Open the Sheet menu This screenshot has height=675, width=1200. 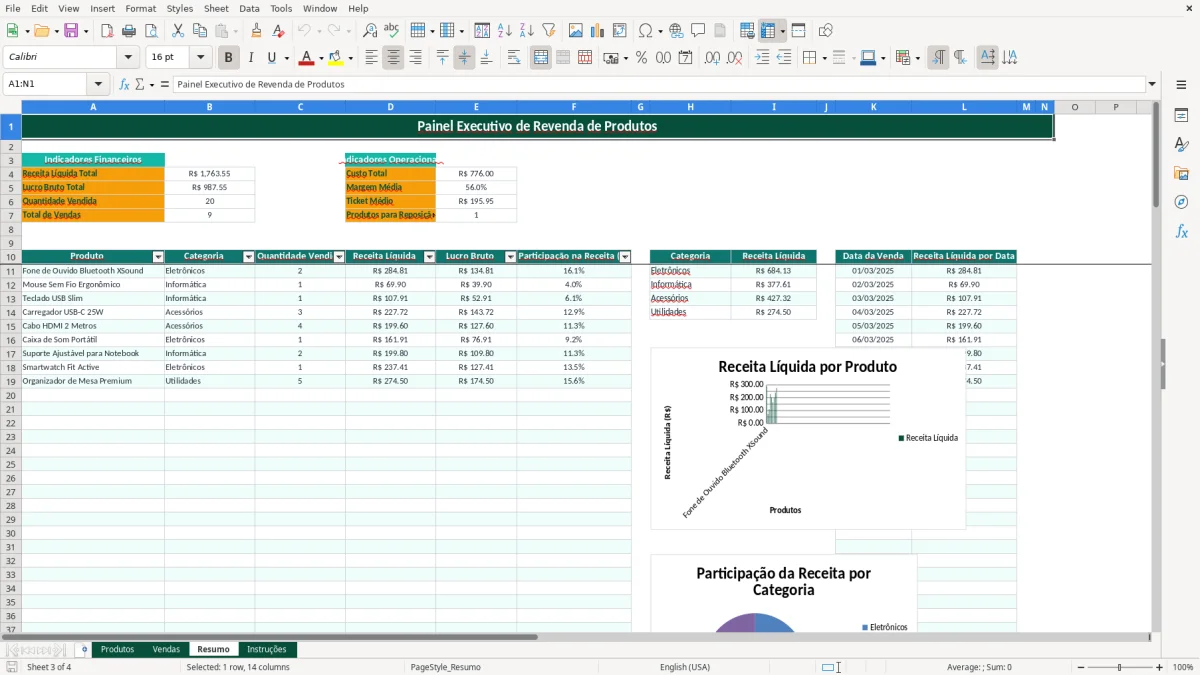coord(216,8)
